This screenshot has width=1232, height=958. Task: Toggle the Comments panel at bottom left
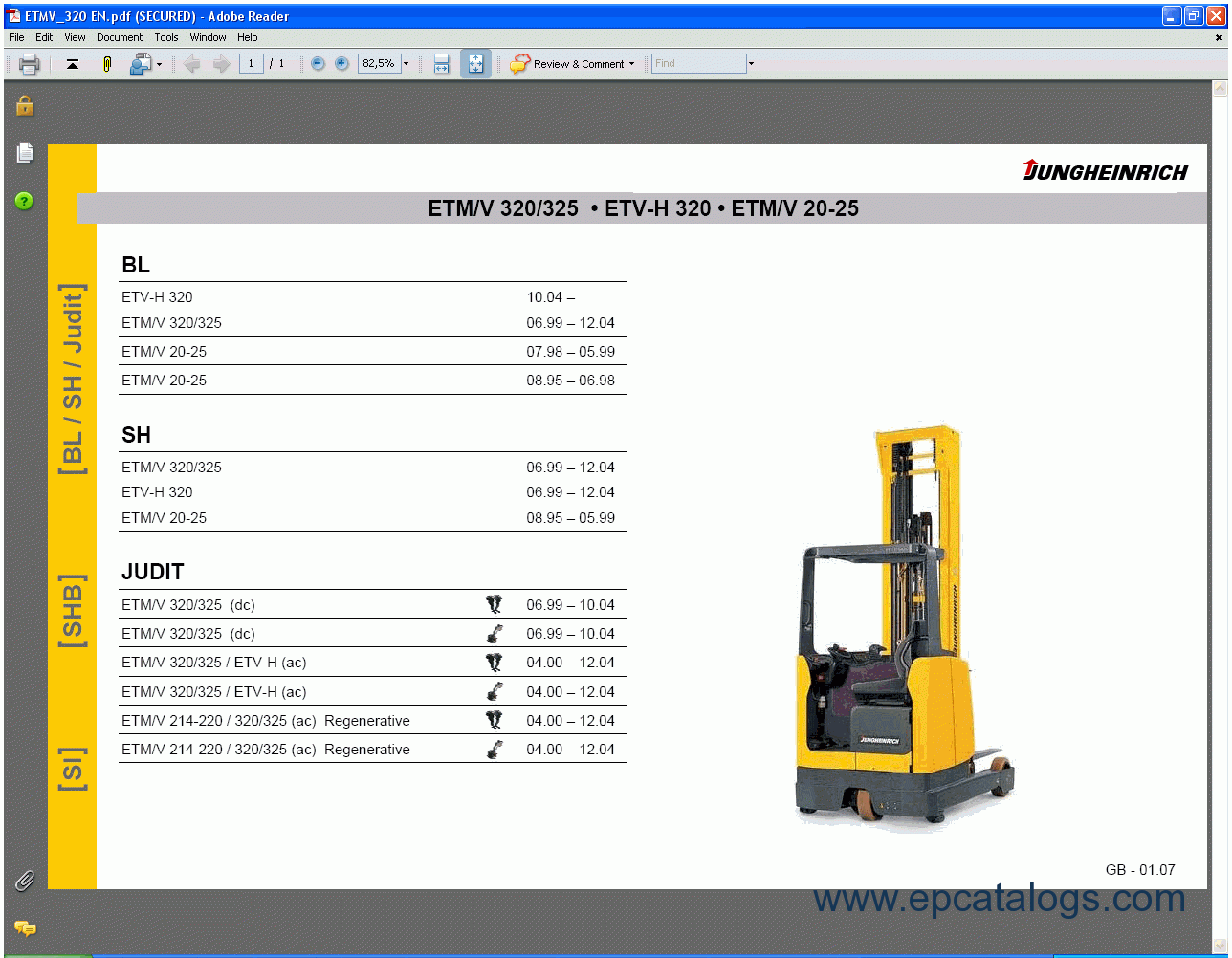[26, 928]
